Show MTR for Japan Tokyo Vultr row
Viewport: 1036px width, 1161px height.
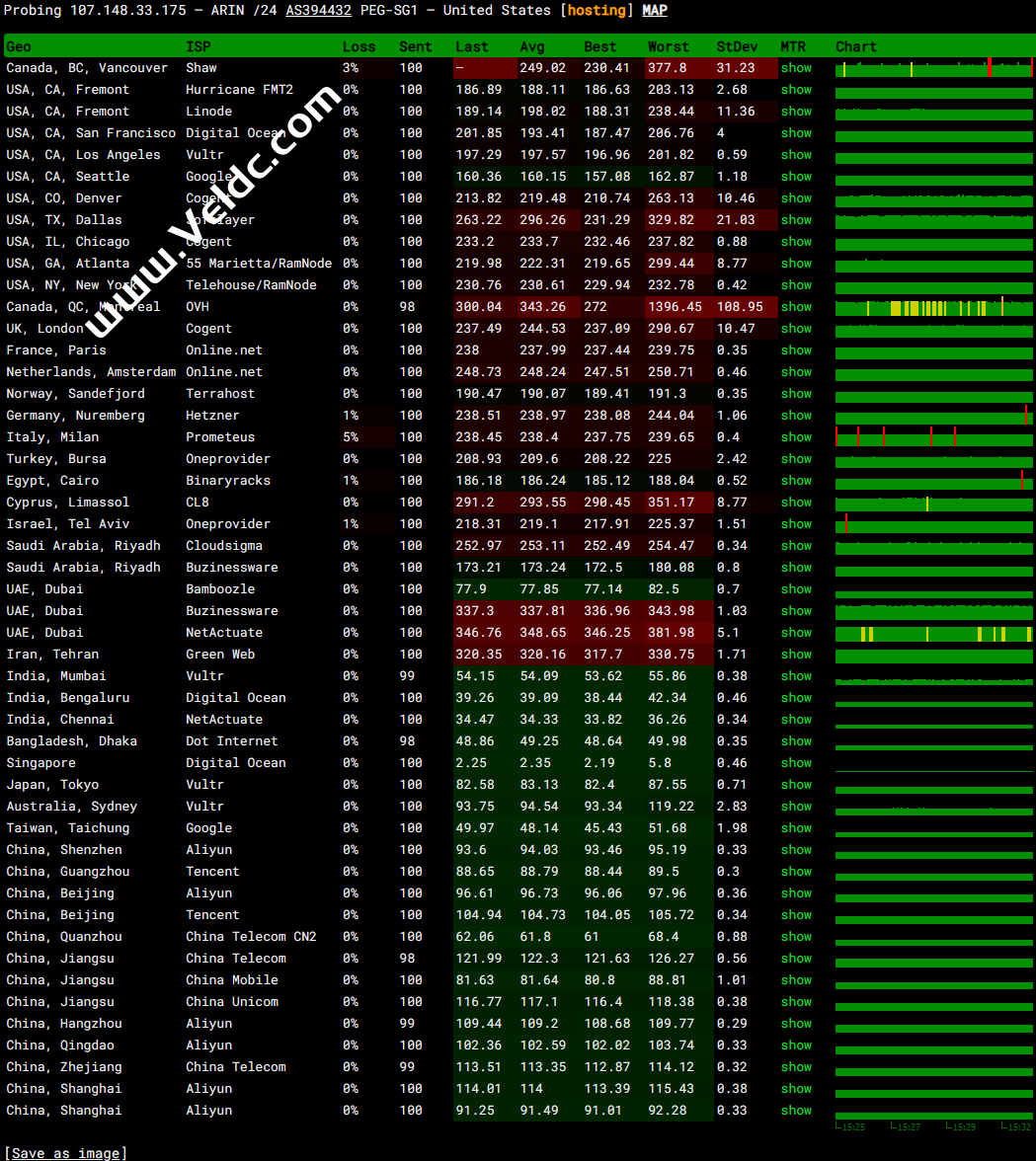click(x=796, y=785)
